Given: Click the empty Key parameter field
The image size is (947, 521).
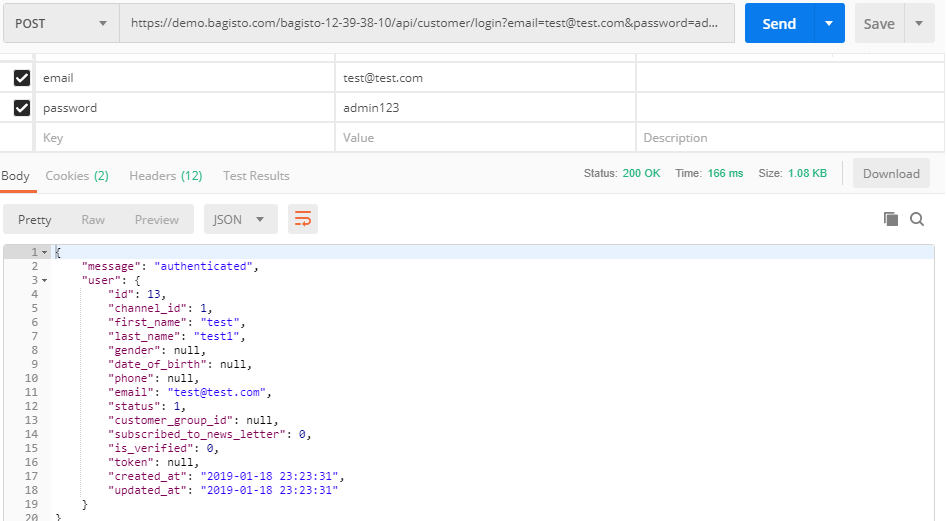Looking at the screenshot, I should (185, 138).
